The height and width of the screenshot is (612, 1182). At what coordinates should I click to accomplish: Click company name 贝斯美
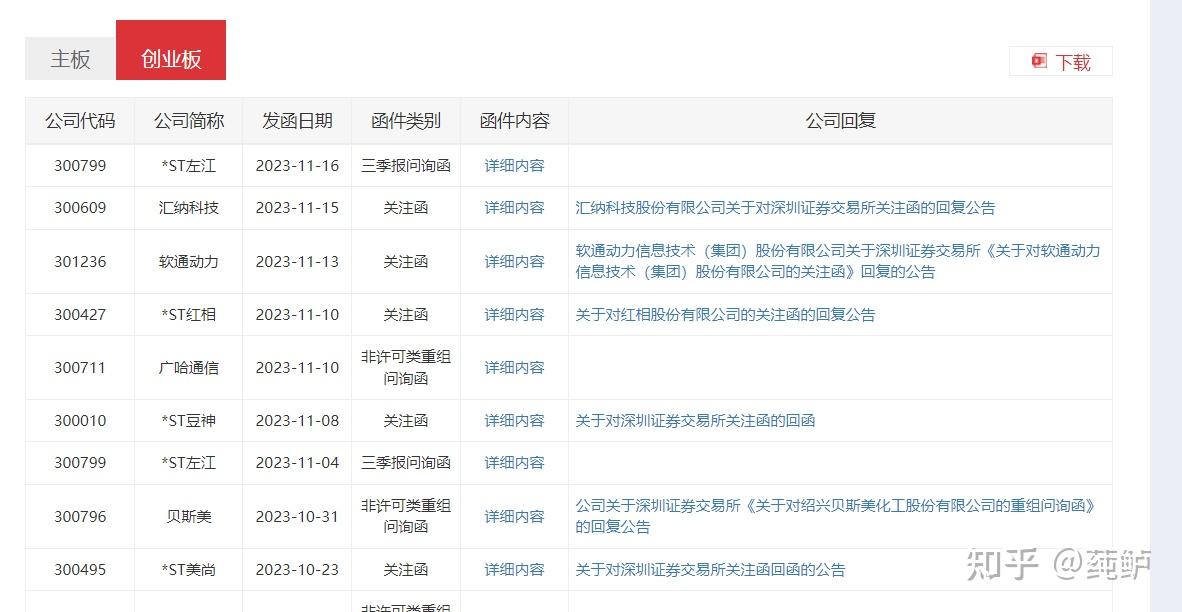pos(188,517)
